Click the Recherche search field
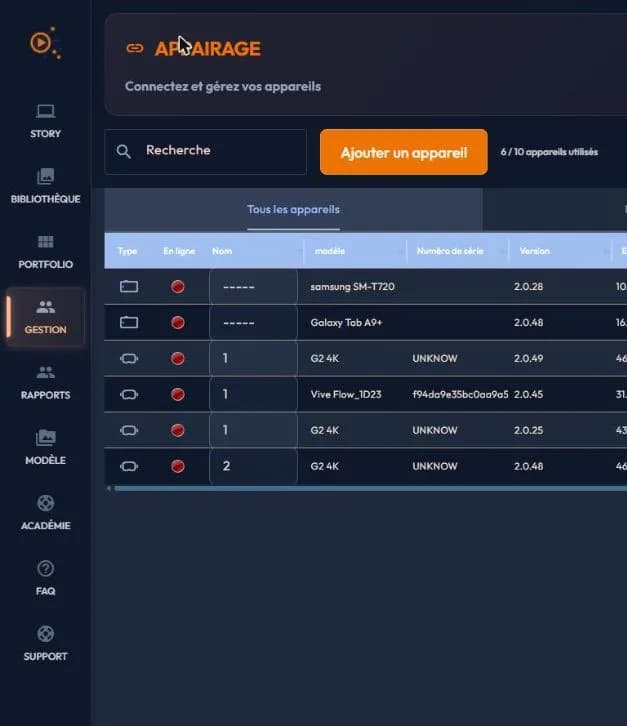627x726 pixels. (206, 151)
